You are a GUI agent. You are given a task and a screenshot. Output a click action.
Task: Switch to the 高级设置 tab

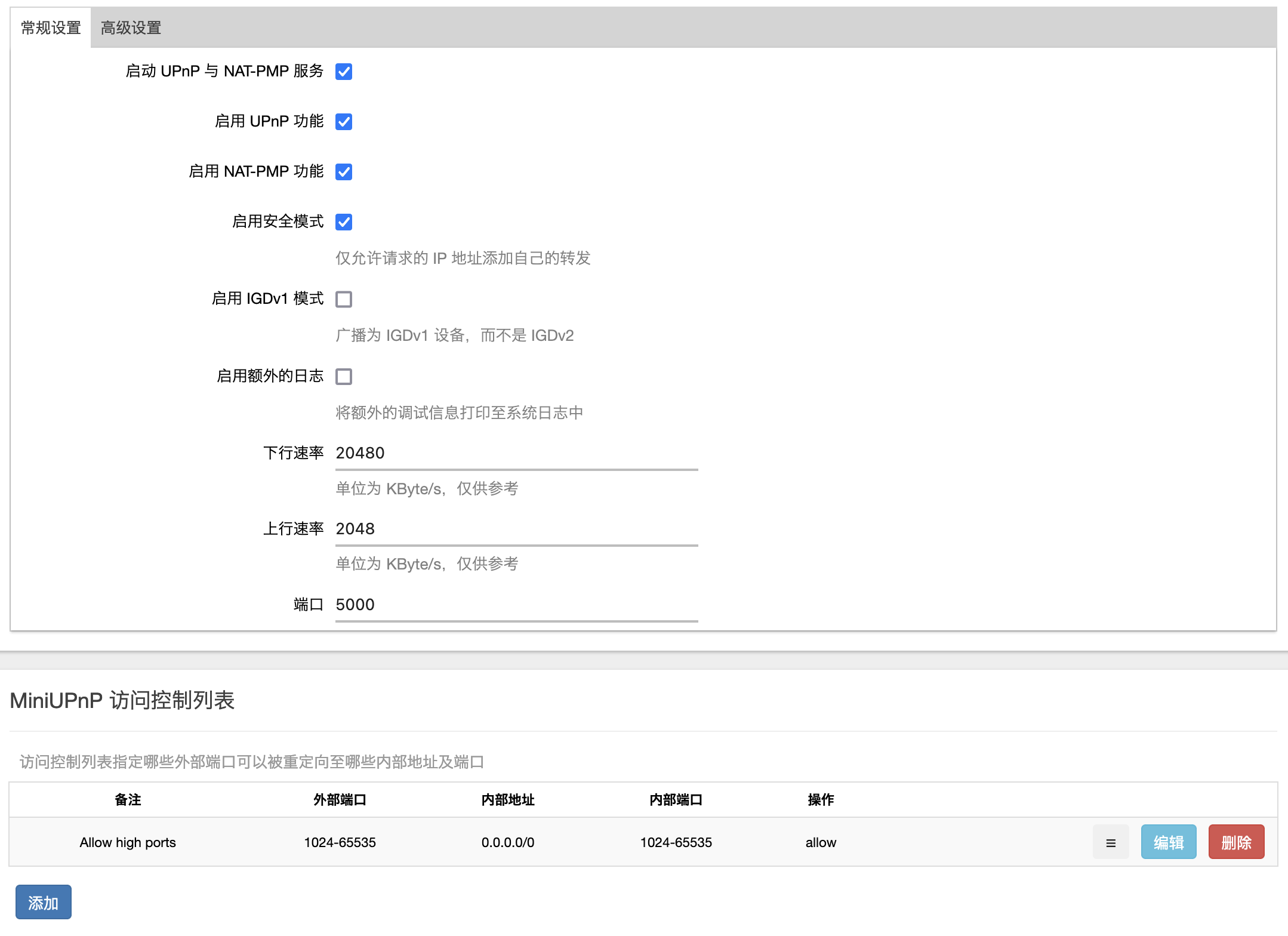coord(131,28)
